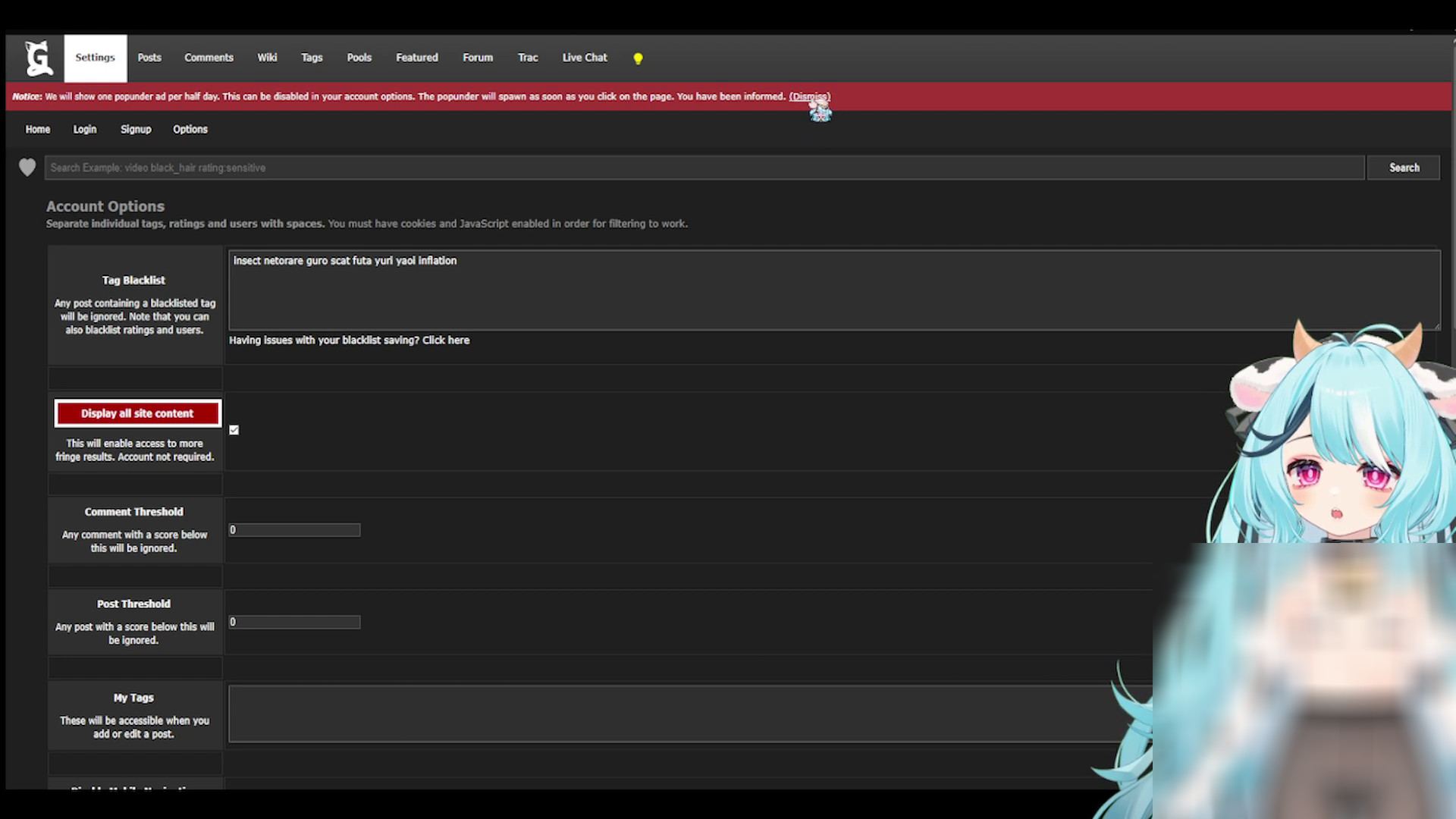The width and height of the screenshot is (1456, 819).
Task: Go to the Tags section
Action: [x=312, y=58]
